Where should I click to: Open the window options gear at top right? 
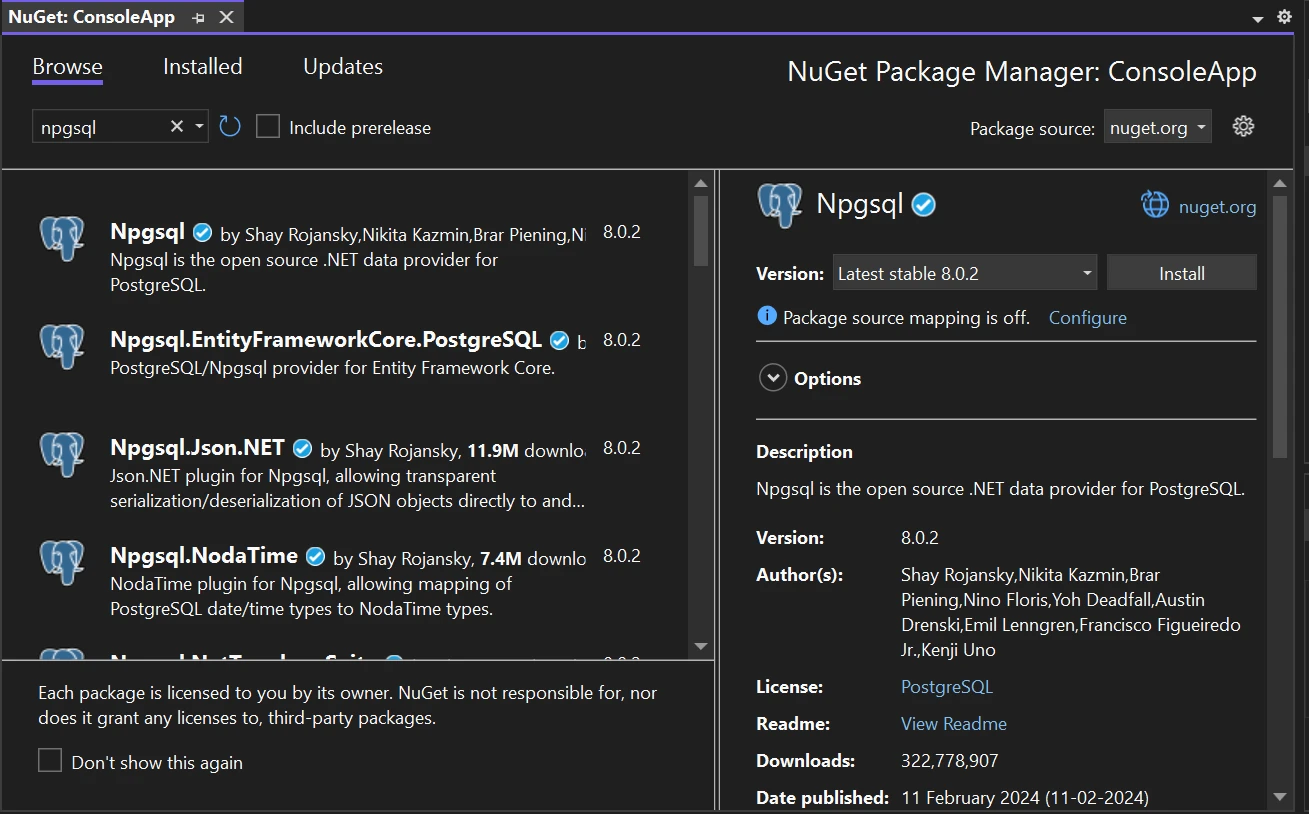tap(1285, 17)
